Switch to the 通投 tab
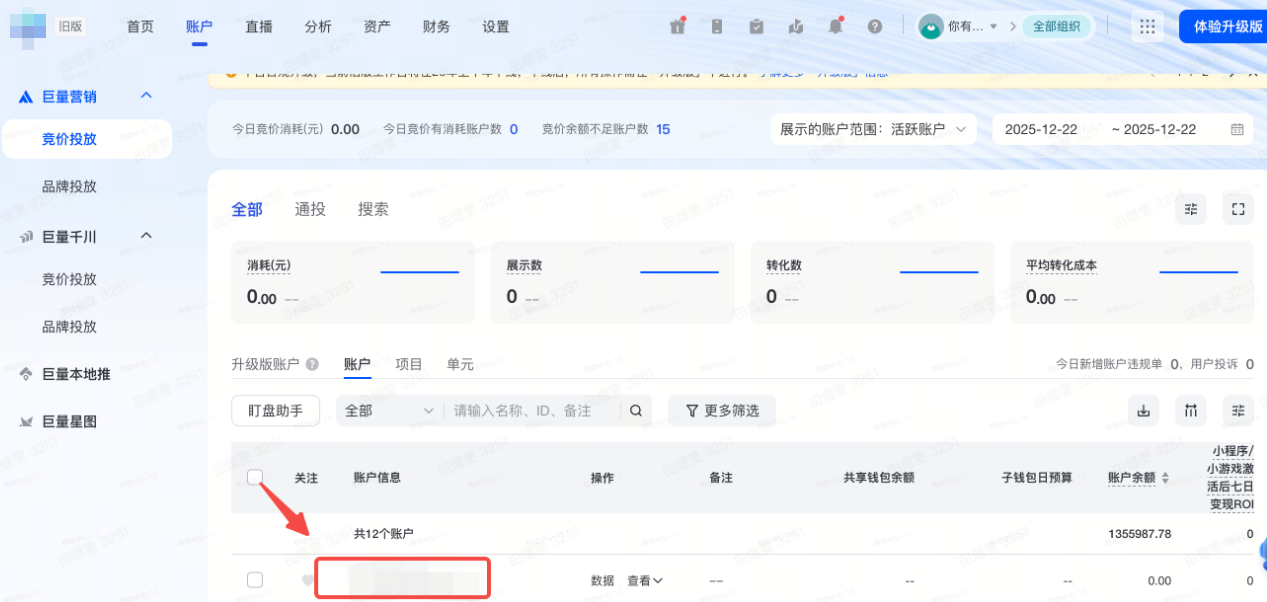 coord(310,209)
